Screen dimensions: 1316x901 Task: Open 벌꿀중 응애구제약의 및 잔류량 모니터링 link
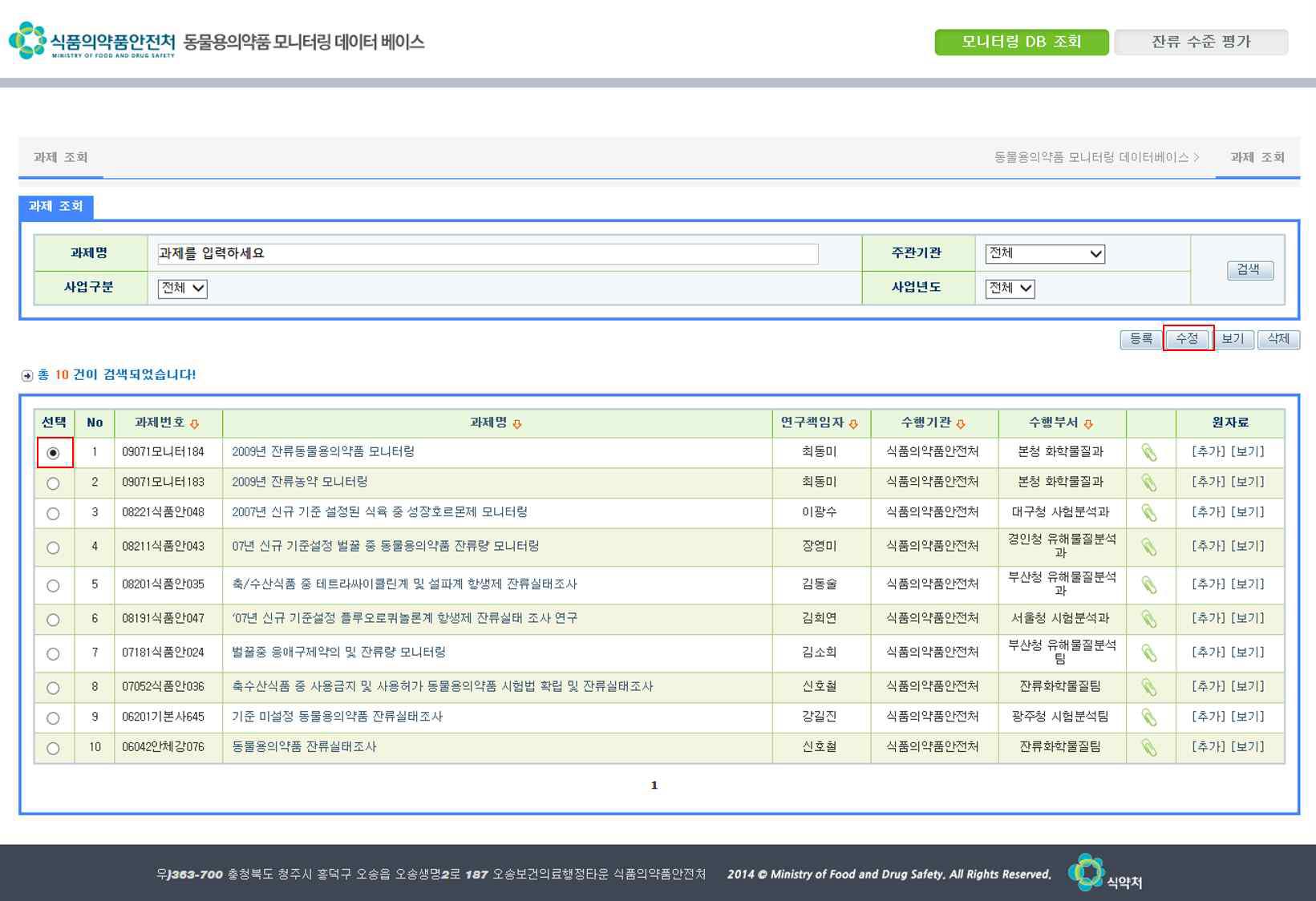point(338,653)
